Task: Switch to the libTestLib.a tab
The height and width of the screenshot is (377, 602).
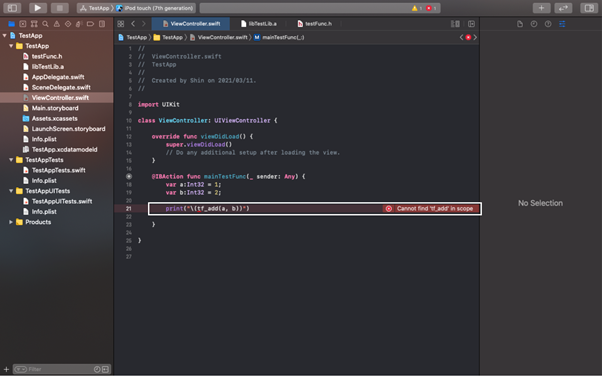Action: (258, 24)
